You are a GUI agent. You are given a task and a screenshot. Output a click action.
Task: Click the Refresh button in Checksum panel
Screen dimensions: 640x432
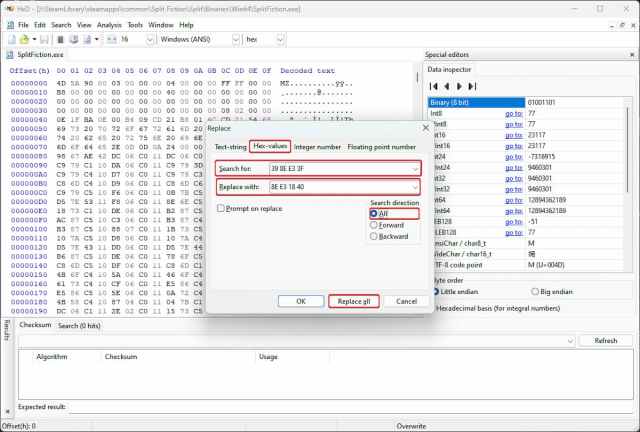click(605, 340)
